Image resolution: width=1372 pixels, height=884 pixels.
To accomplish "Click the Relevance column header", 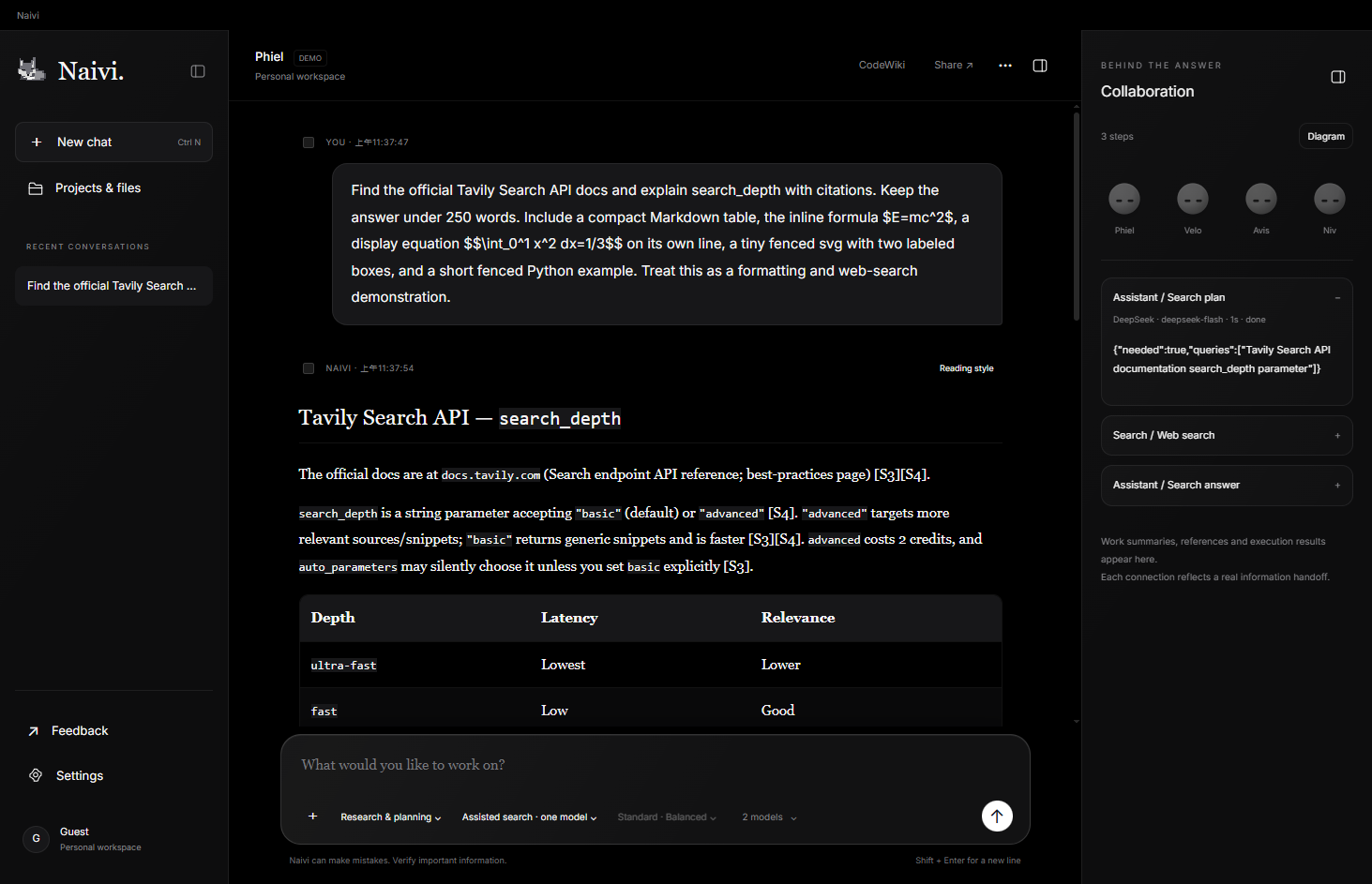I will click(x=798, y=618).
